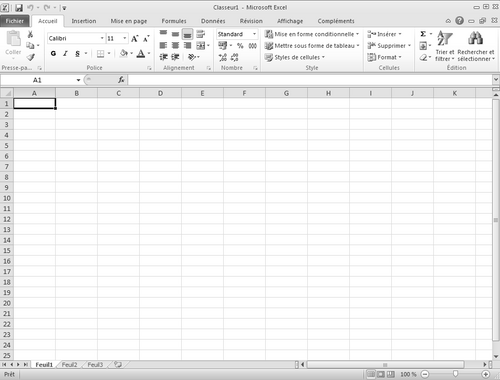500x380 pixels.
Task: Toggle bottom align button
Action: pyautogui.click(x=188, y=34)
